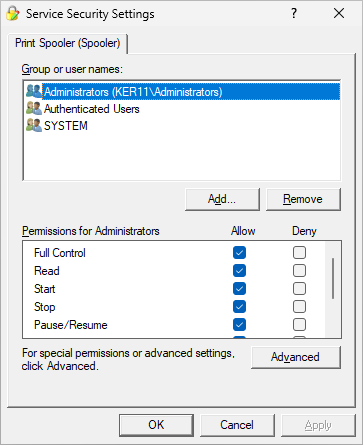Click the Remove button
Screen dimensions: 363x445
(x=303, y=199)
